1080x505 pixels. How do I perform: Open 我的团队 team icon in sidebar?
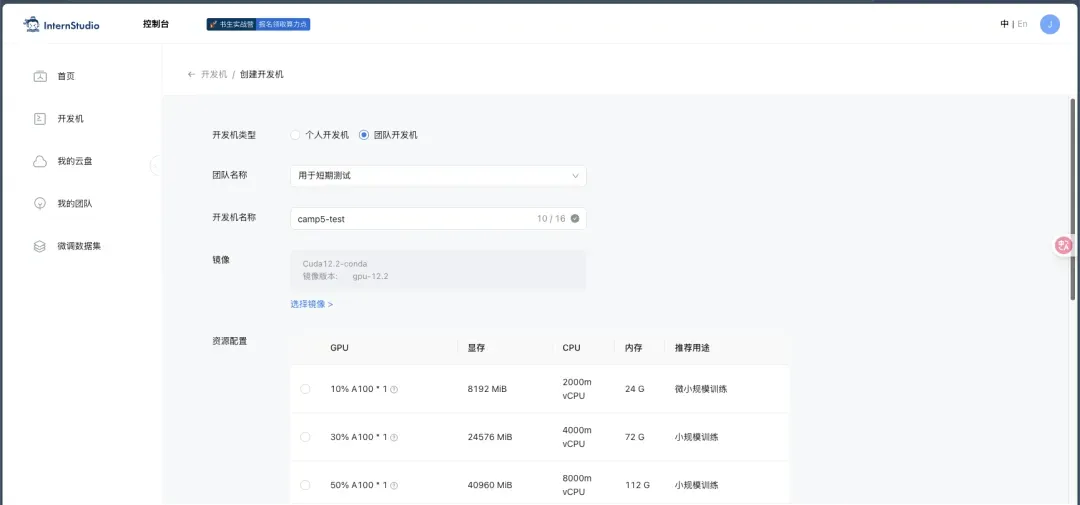(40, 204)
